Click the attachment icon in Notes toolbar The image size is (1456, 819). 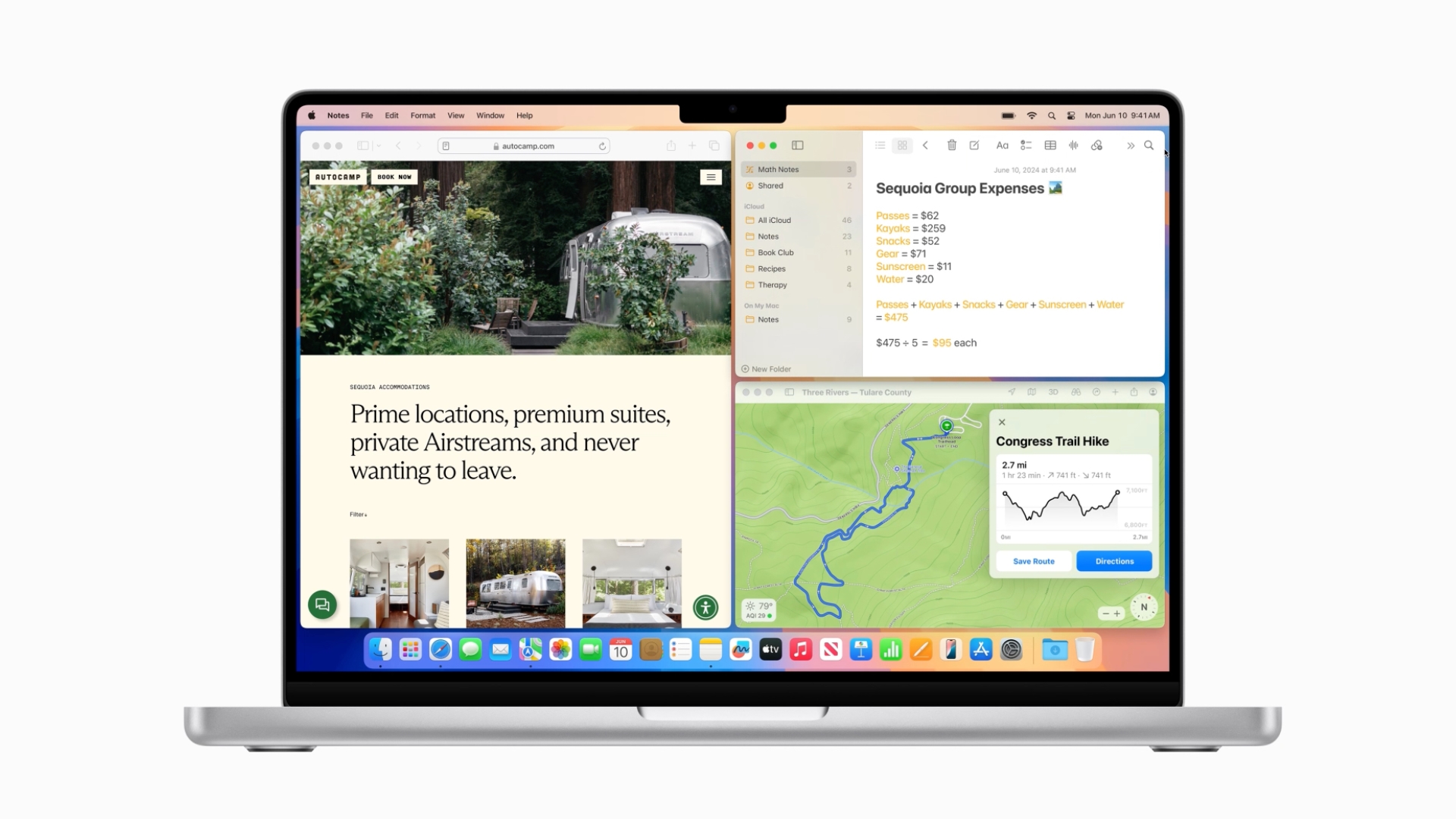(1097, 145)
